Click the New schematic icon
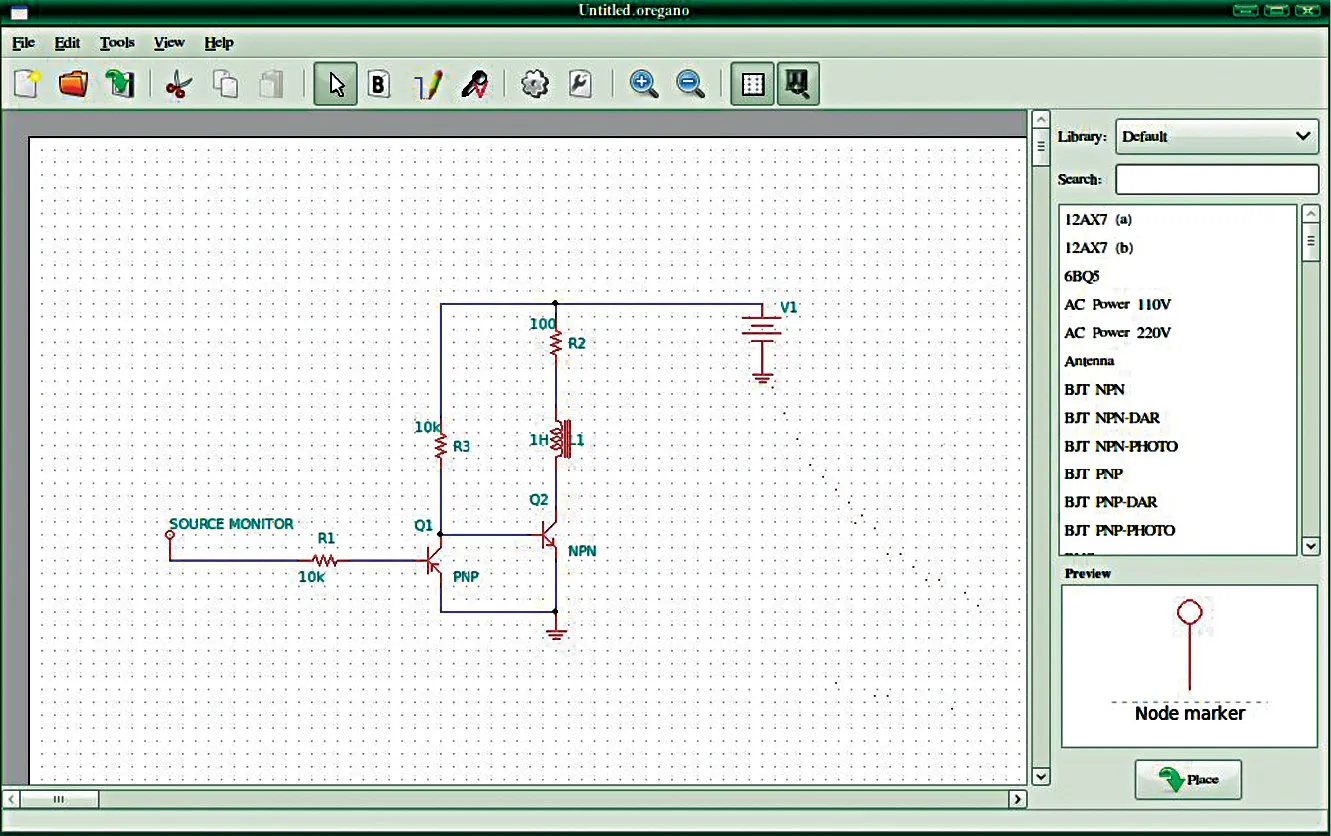1331x836 pixels. coord(26,84)
